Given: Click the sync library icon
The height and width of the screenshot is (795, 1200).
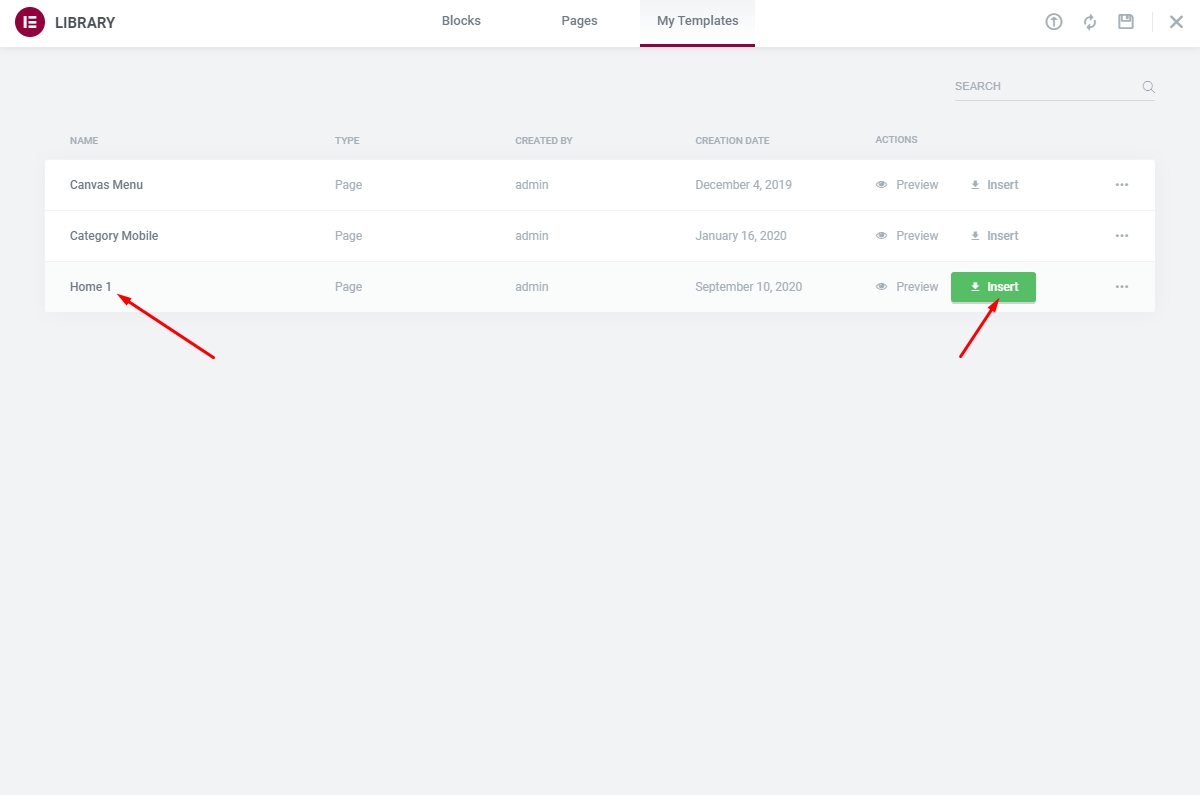Looking at the screenshot, I should (x=1090, y=22).
